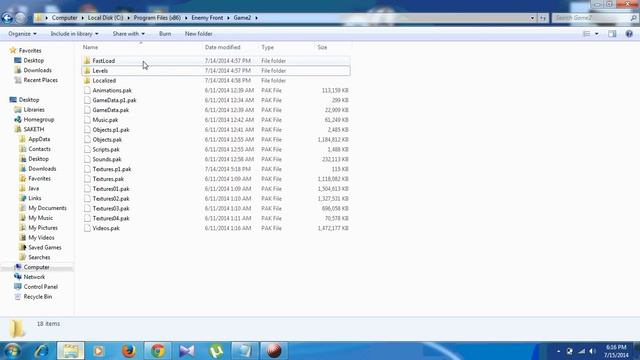640x360 pixels.
Task: Select the Textures04.pak file
Action: pyautogui.click(x=216, y=218)
